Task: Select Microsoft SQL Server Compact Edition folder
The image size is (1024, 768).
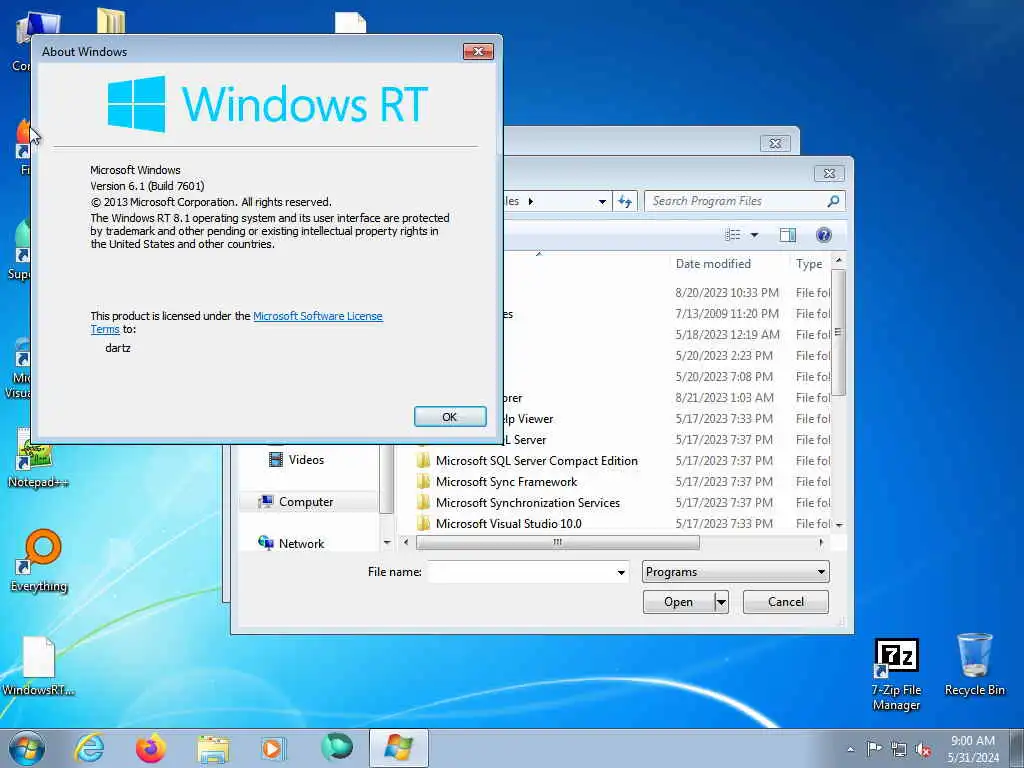Action: pyautogui.click(x=537, y=460)
